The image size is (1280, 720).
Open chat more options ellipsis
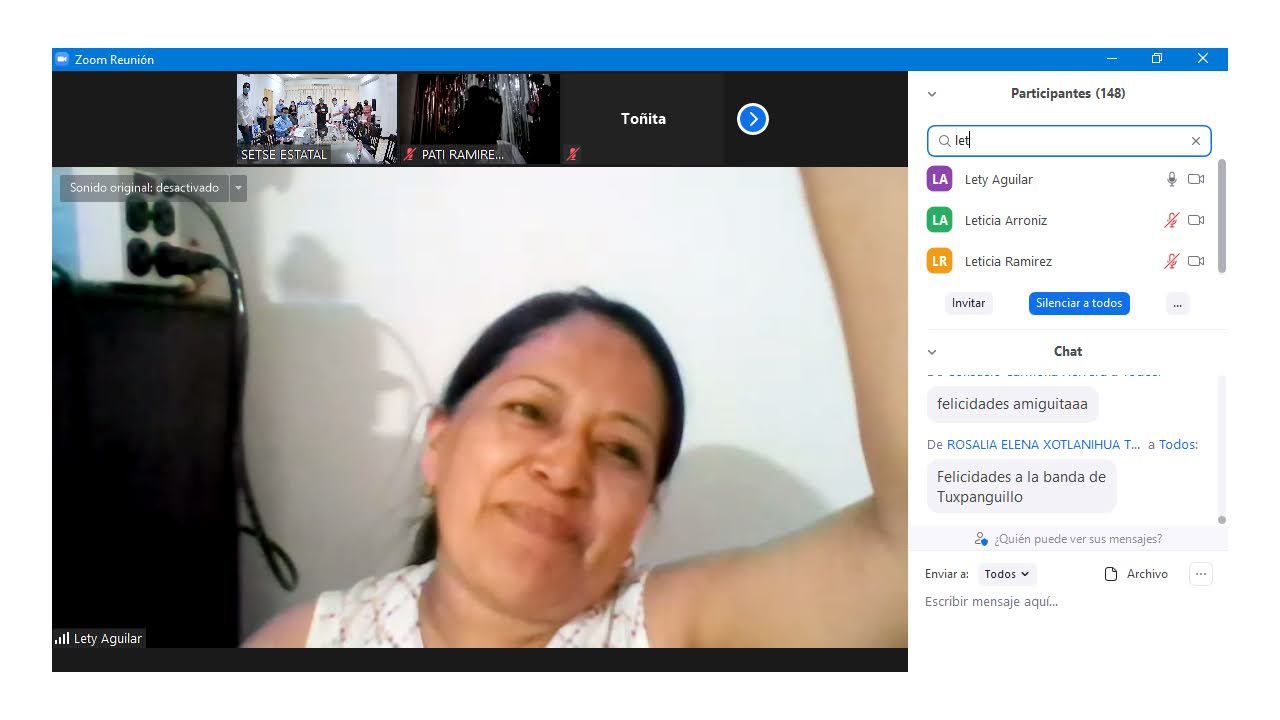click(1201, 574)
